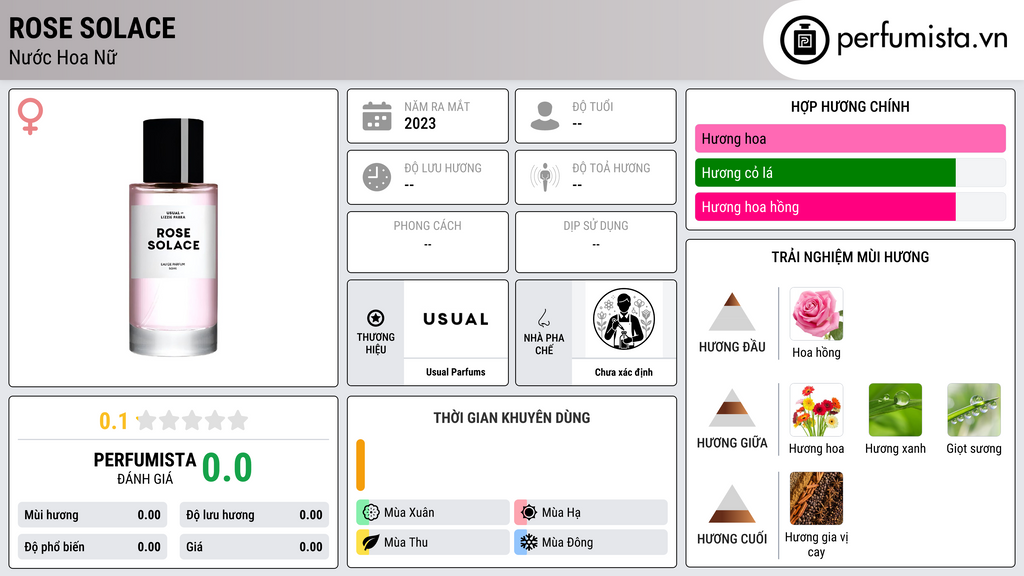Click the Độ lưu hương 0.00 score row
The width and height of the screenshot is (1024, 576).
tap(254, 515)
